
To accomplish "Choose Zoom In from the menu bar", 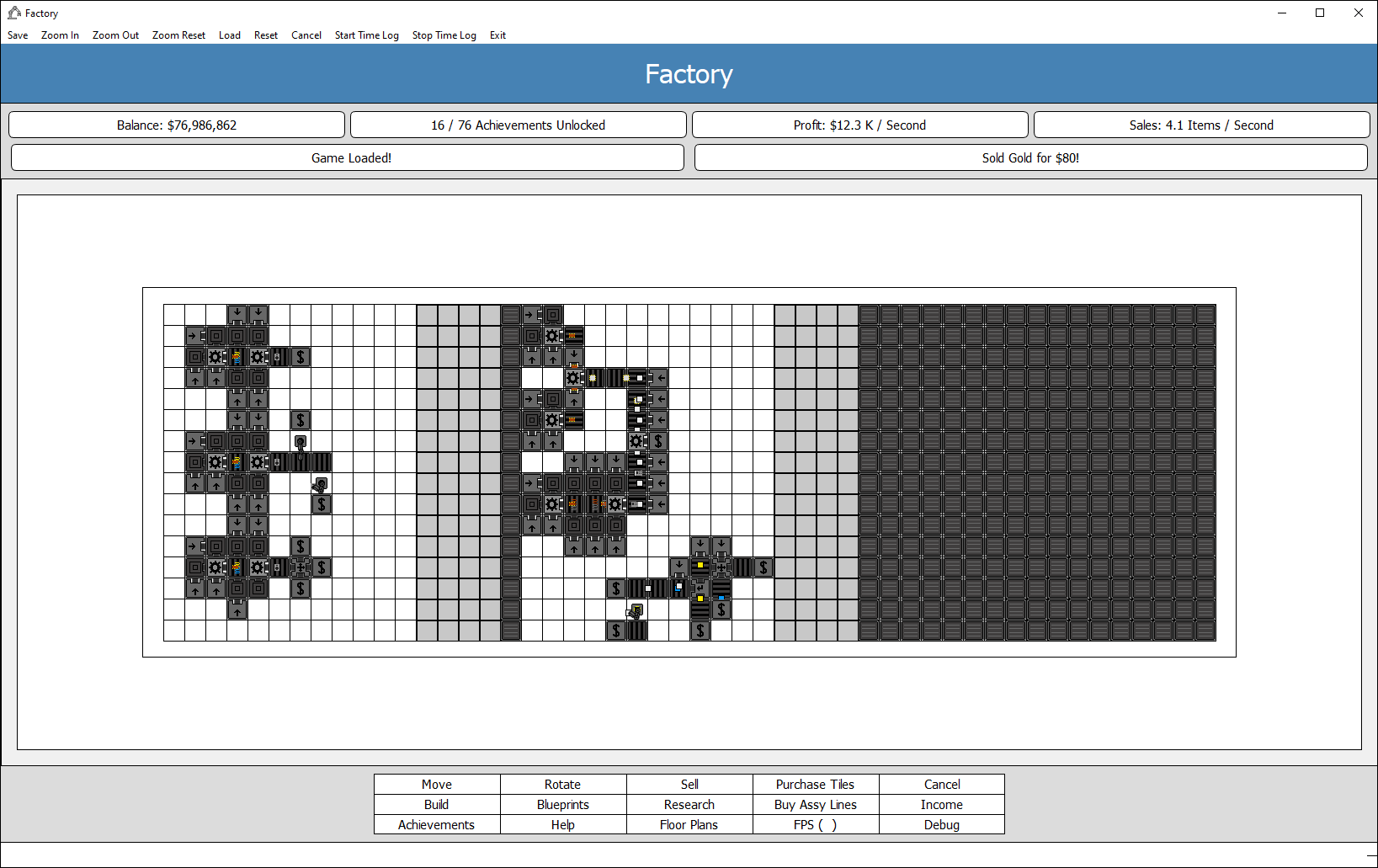I will pos(60,35).
